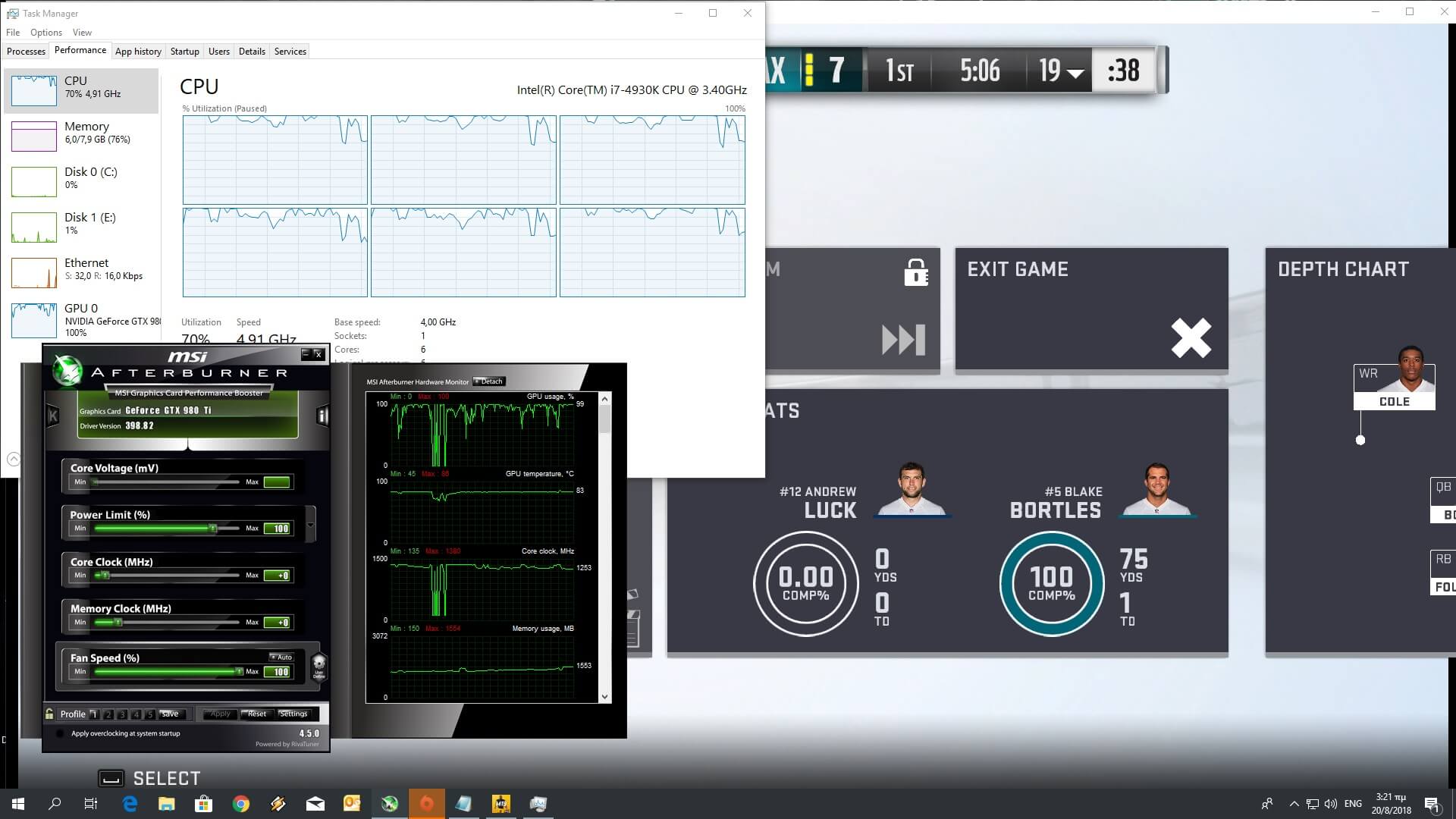Expand the Power Limit dropdown arrow

click(x=310, y=525)
